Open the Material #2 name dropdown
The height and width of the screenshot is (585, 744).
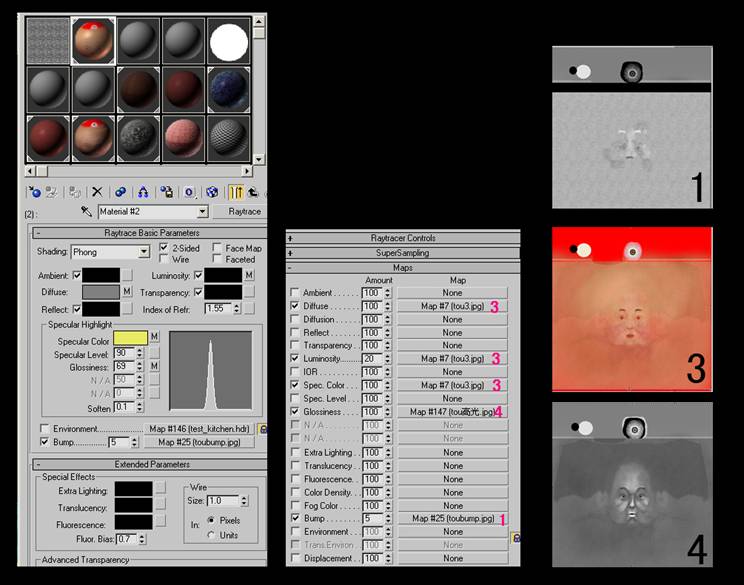coord(203,212)
